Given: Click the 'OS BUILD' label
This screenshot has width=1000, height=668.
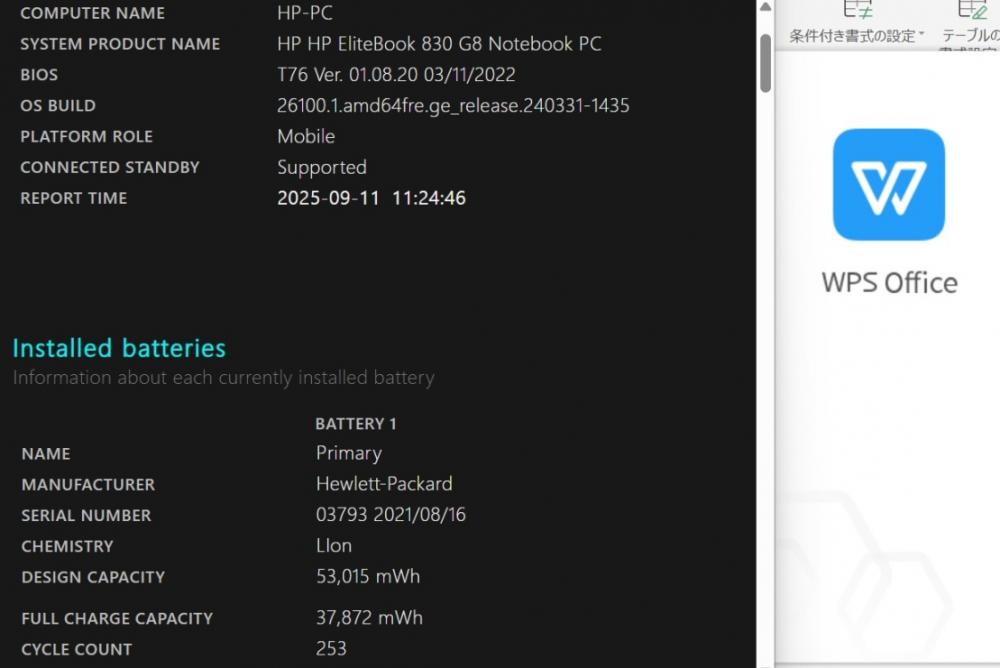Looking at the screenshot, I should click(x=58, y=106).
